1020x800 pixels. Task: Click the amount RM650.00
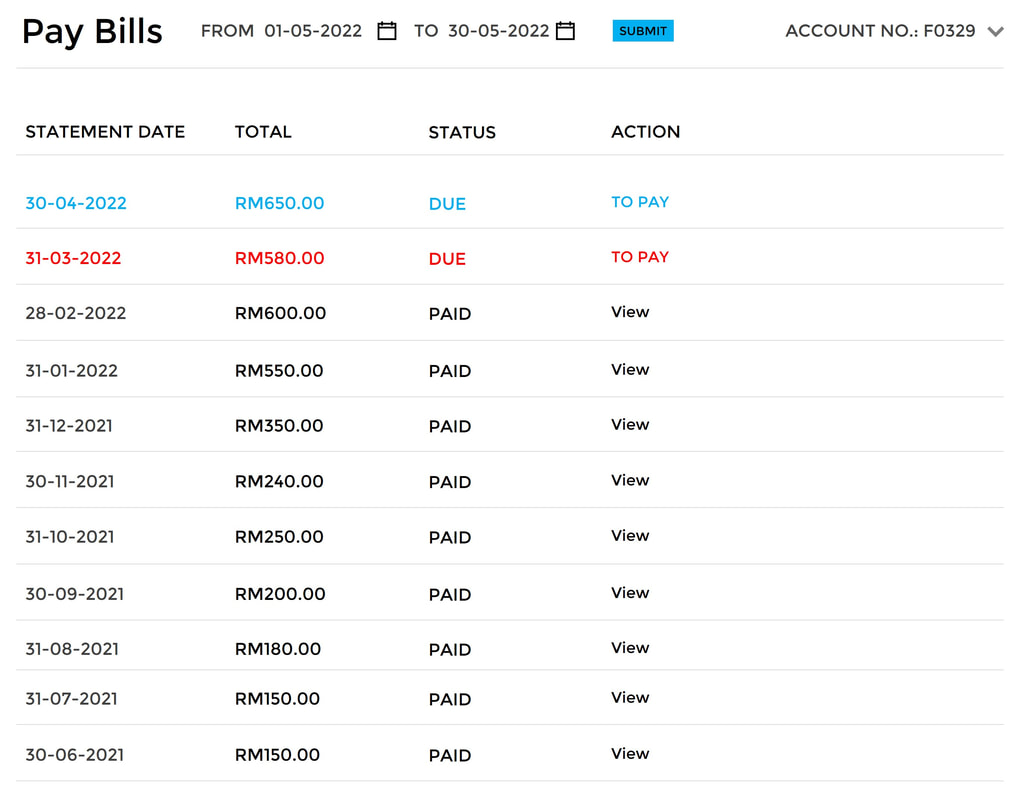pos(280,203)
